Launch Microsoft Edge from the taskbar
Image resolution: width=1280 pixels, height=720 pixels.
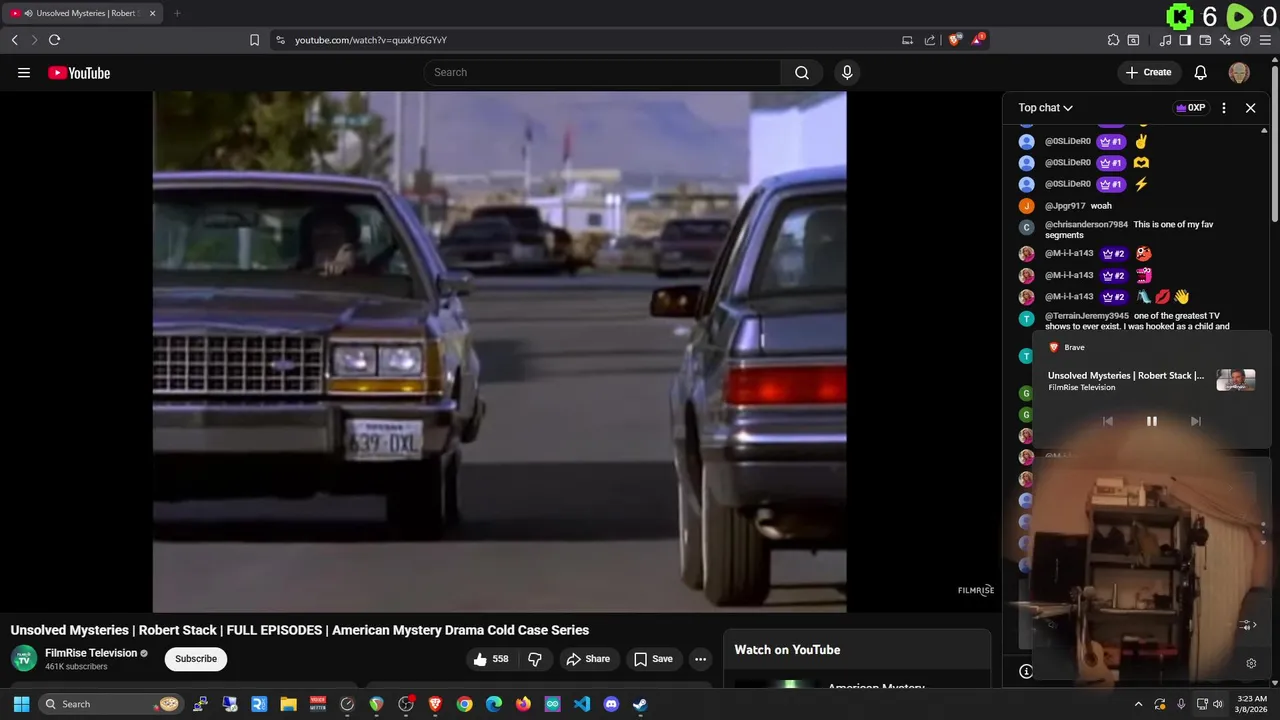click(x=494, y=704)
